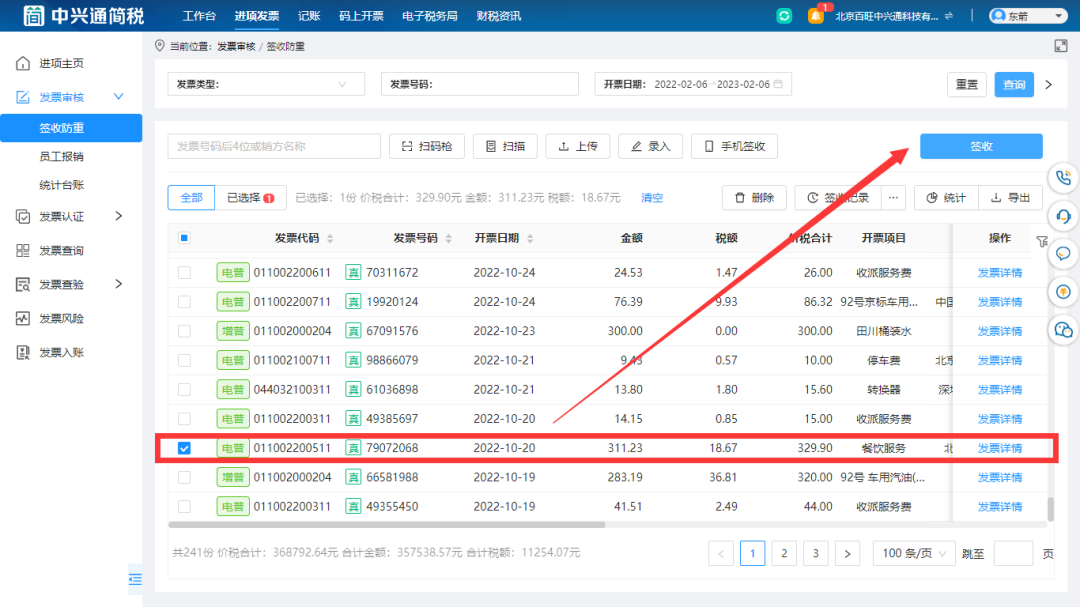Click the table column filter icon
This screenshot has height=607, width=1080.
click(x=1042, y=241)
